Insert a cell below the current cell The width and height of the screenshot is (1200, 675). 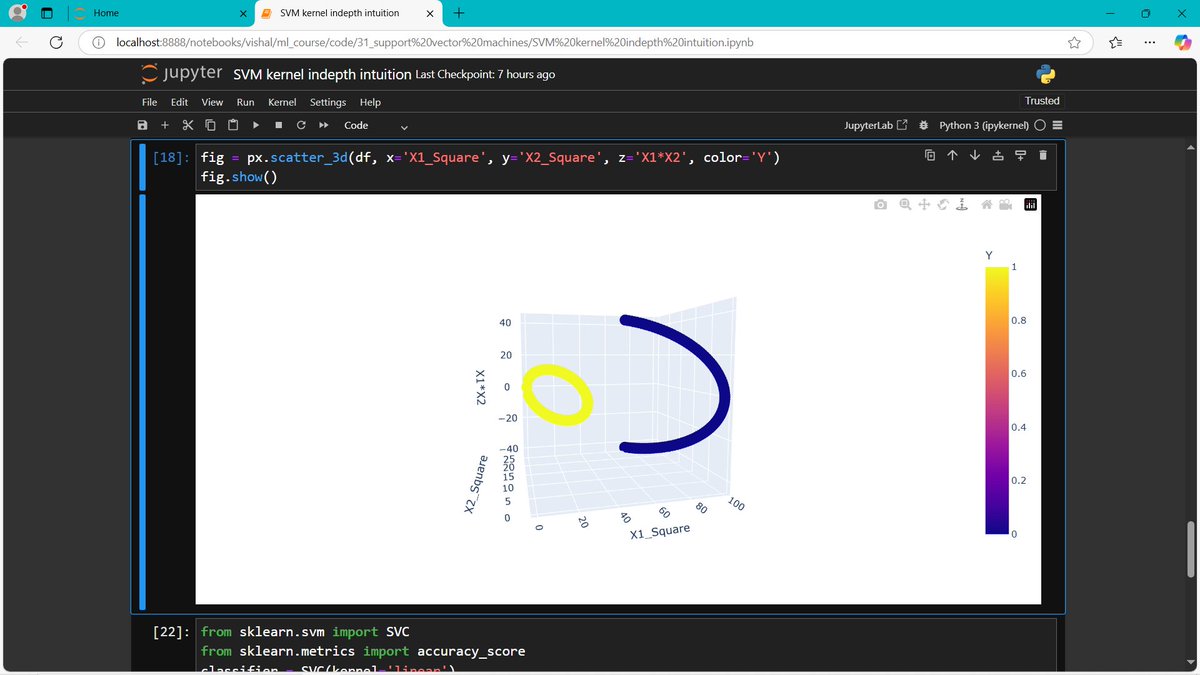(1020, 155)
